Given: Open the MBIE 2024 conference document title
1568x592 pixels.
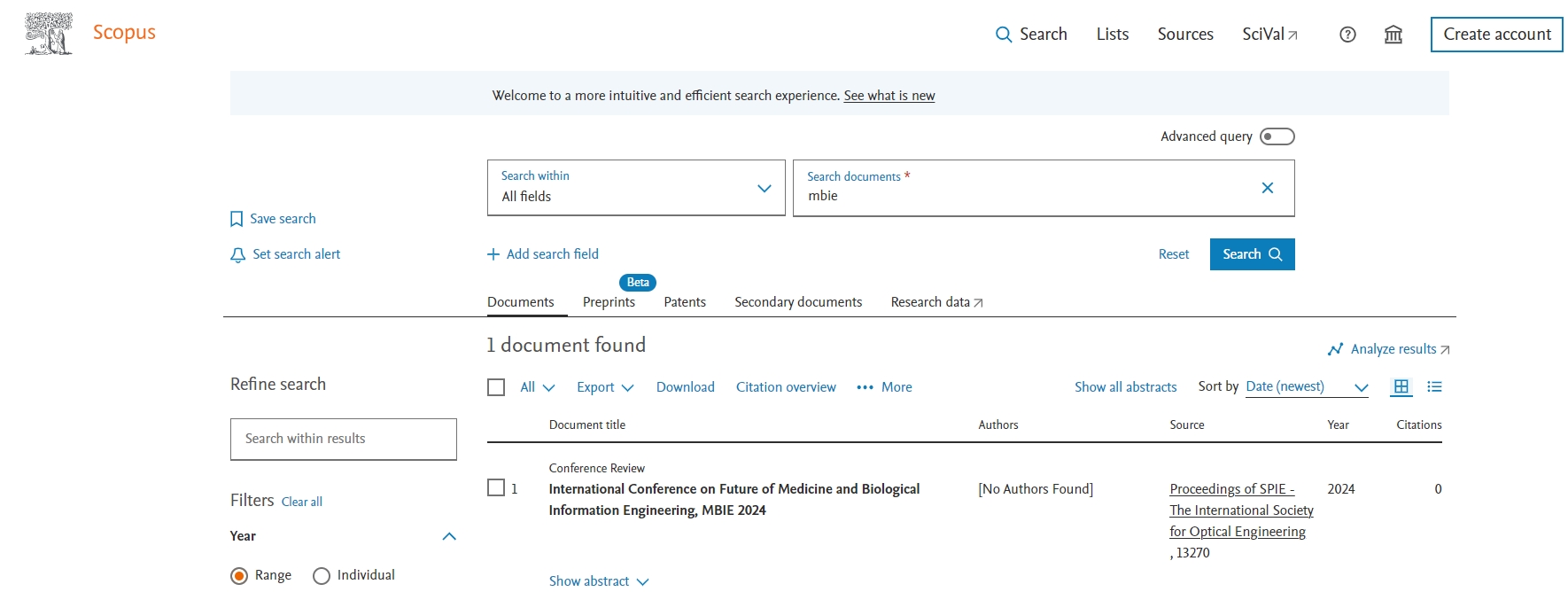Looking at the screenshot, I should [x=734, y=500].
